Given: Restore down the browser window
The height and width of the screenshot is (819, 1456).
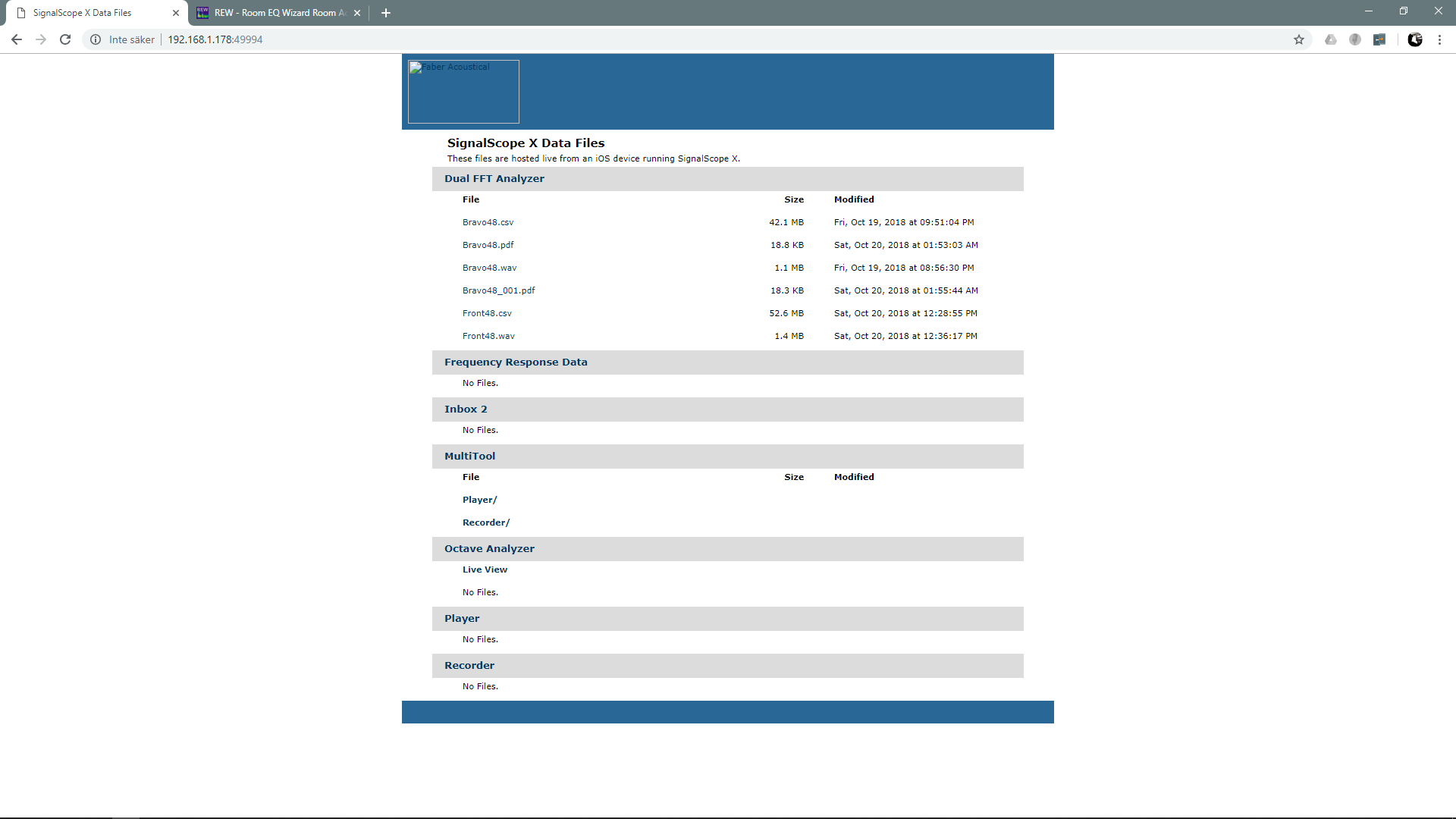Looking at the screenshot, I should (1404, 11).
